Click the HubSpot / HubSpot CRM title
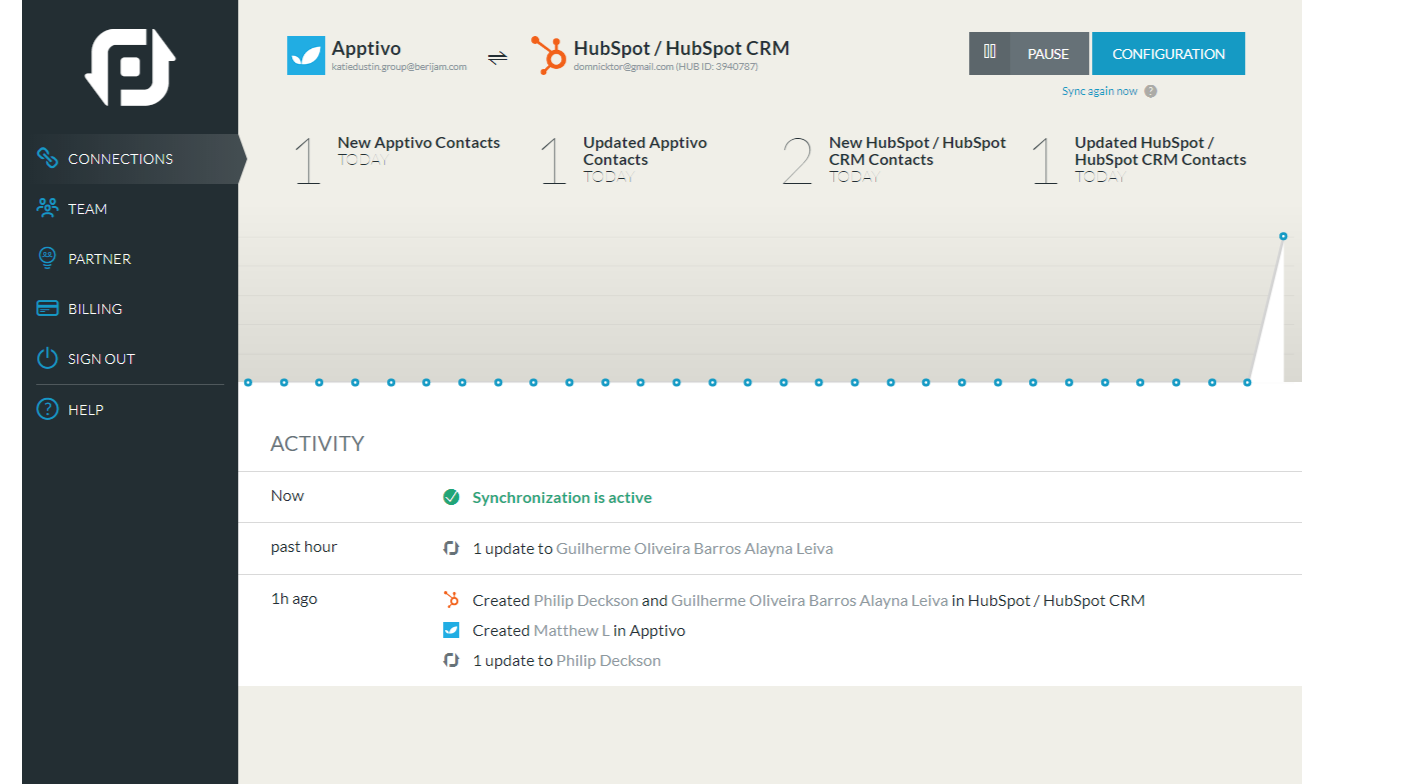 point(682,48)
